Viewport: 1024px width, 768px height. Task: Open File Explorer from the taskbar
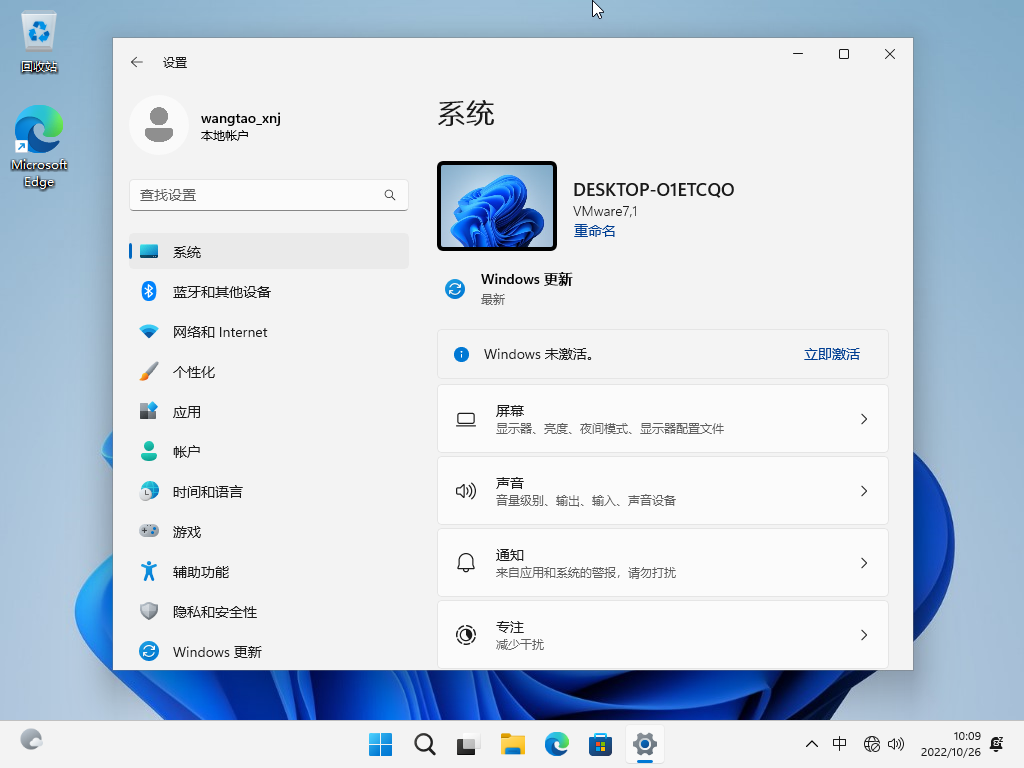513,744
